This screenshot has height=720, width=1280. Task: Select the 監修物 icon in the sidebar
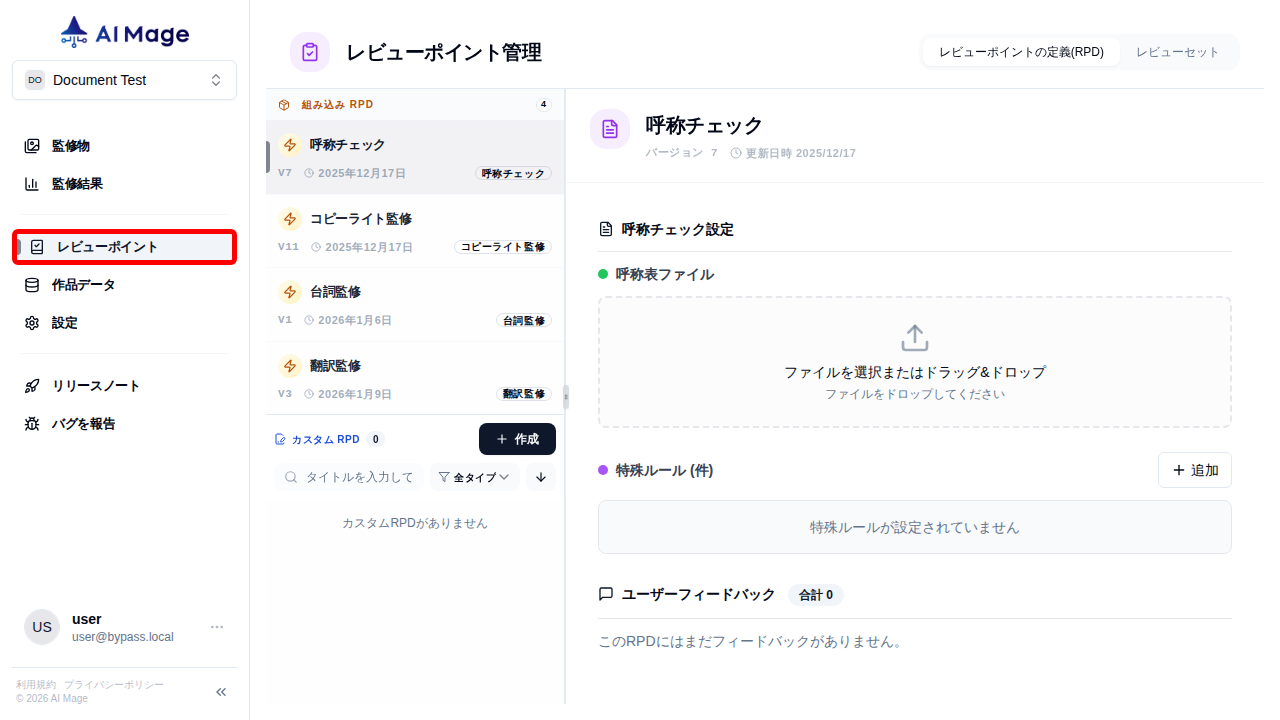tap(32, 145)
